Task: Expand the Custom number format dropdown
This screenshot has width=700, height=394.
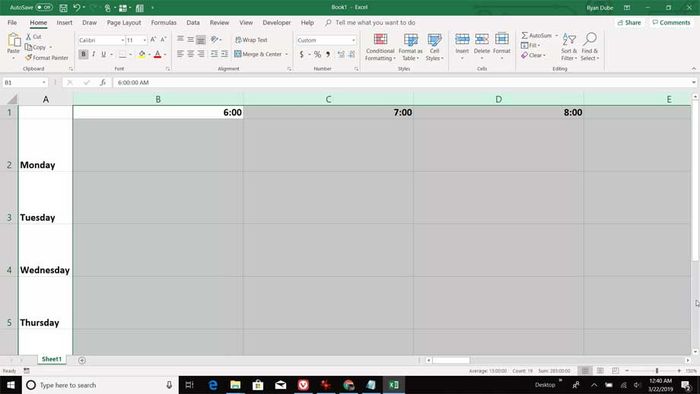Action: tap(354, 40)
